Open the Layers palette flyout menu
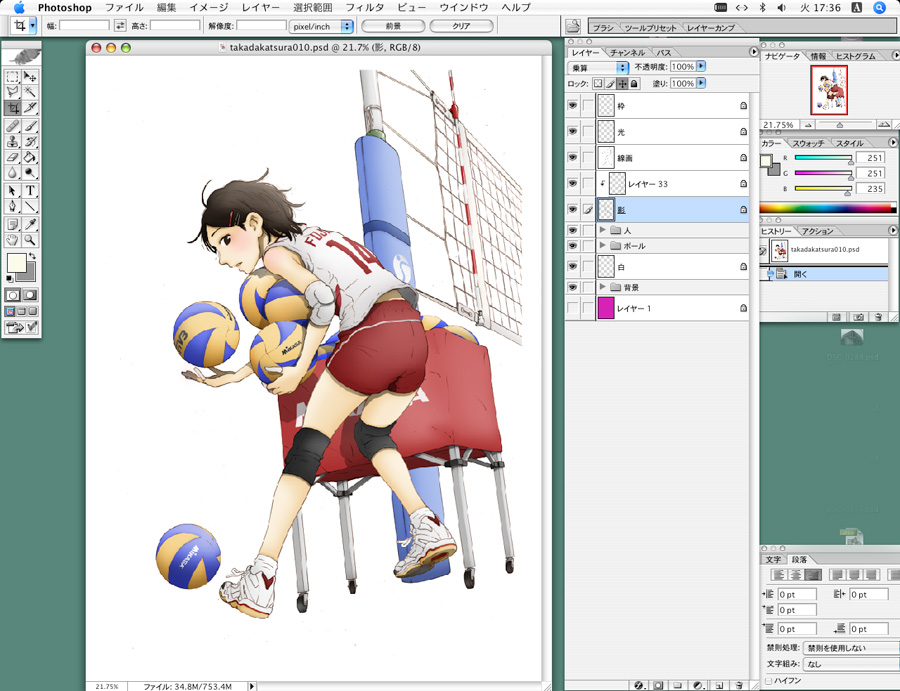The image size is (900, 691). (754, 52)
